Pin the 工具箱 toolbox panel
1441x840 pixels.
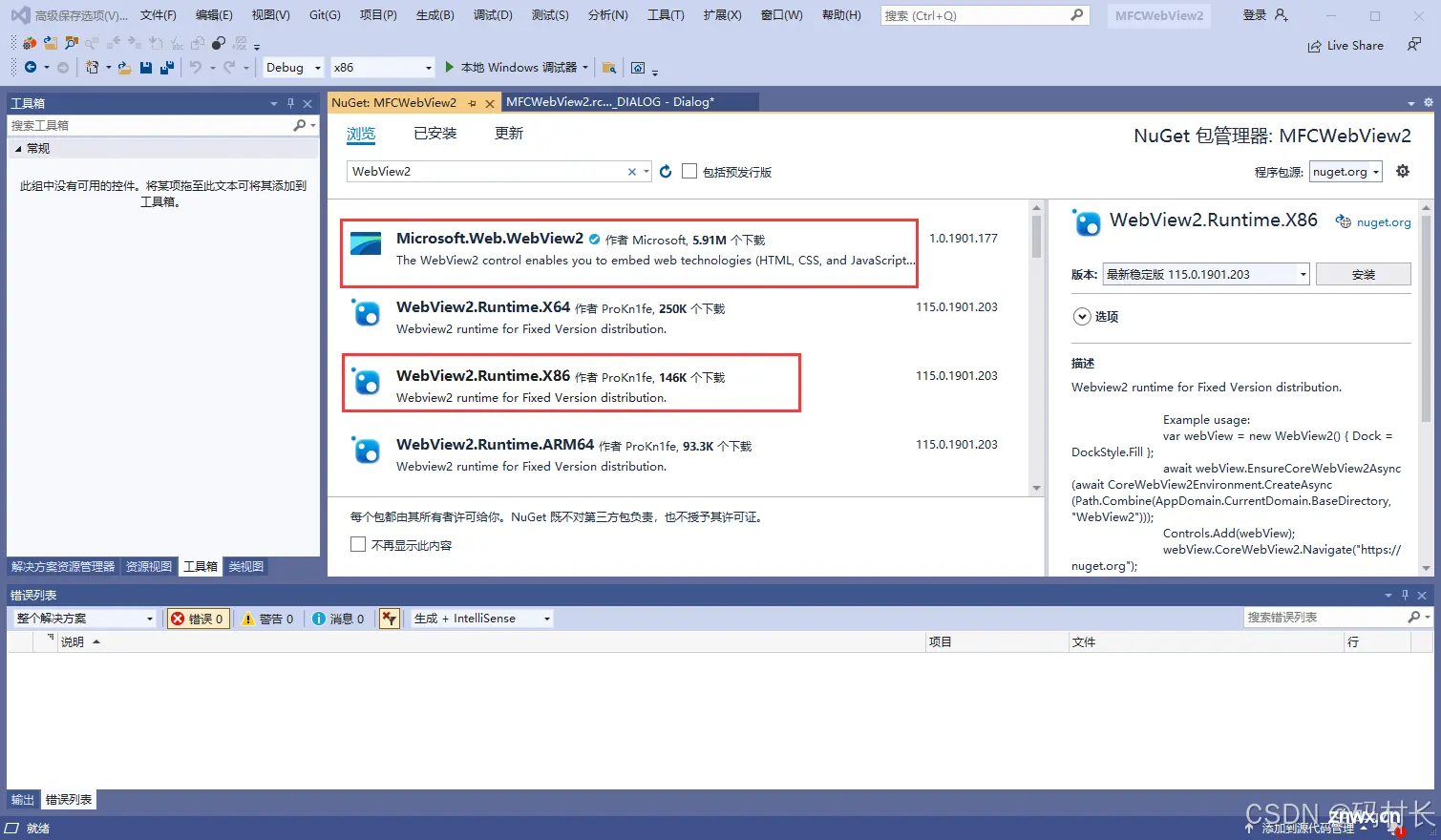pyautogui.click(x=290, y=103)
